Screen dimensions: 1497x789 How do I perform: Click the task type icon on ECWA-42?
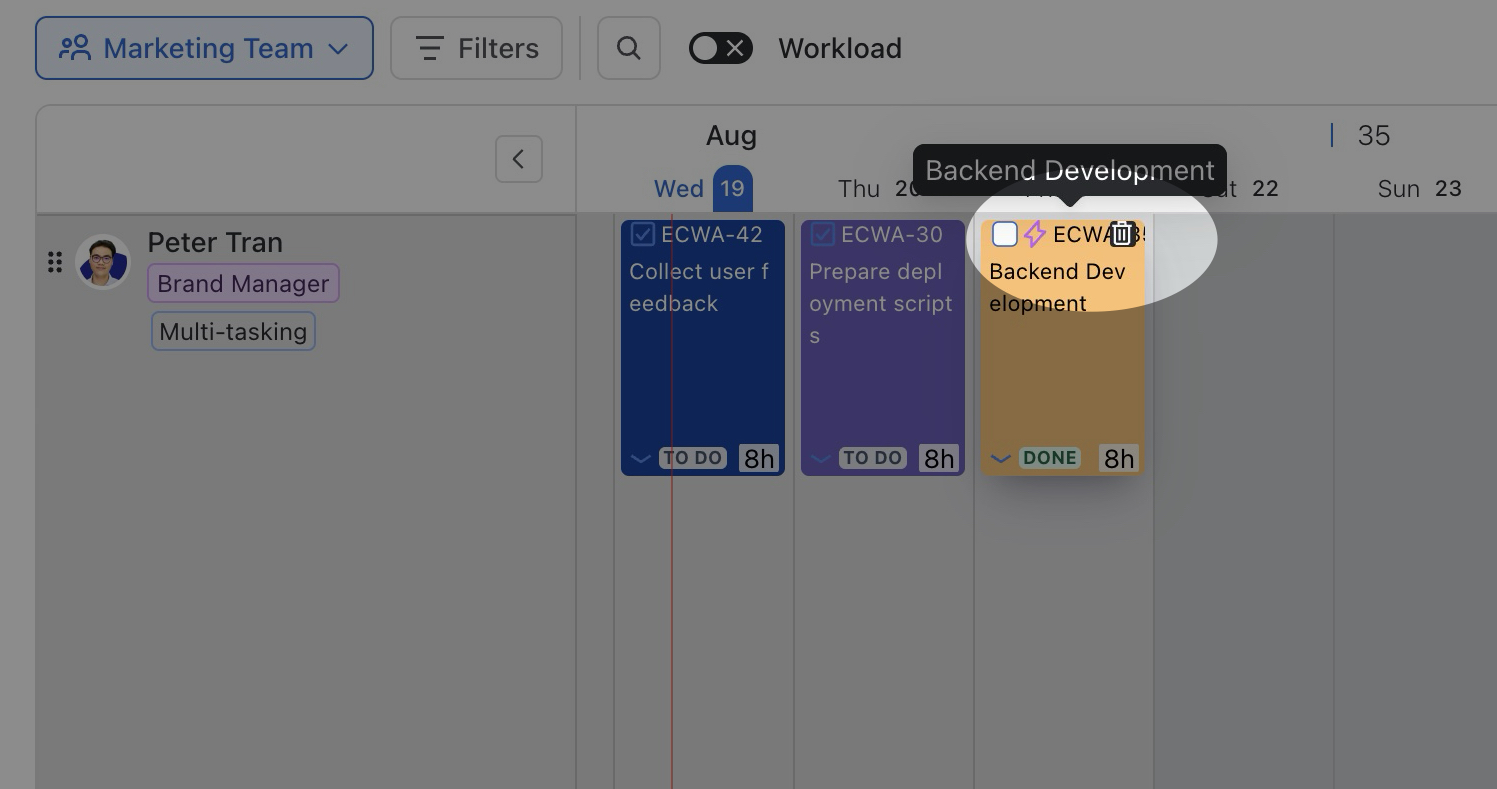643,234
